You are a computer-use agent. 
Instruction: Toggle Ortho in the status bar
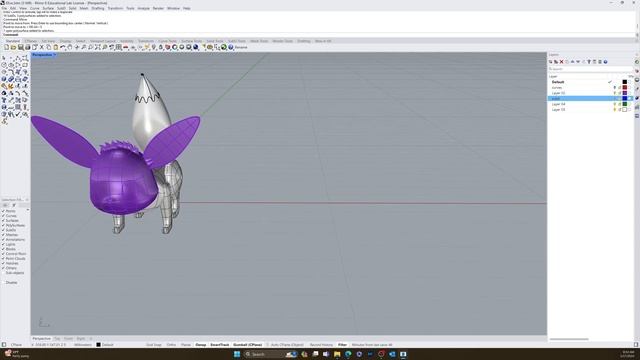171,345
